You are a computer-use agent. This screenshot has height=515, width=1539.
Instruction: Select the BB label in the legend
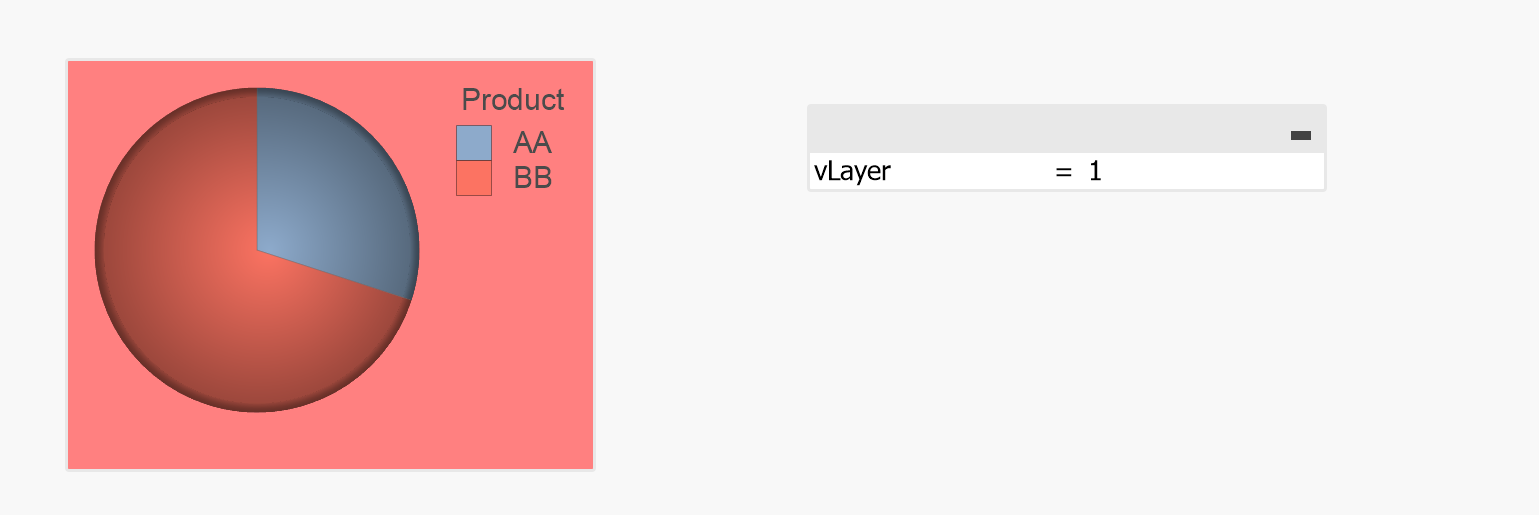click(532, 179)
